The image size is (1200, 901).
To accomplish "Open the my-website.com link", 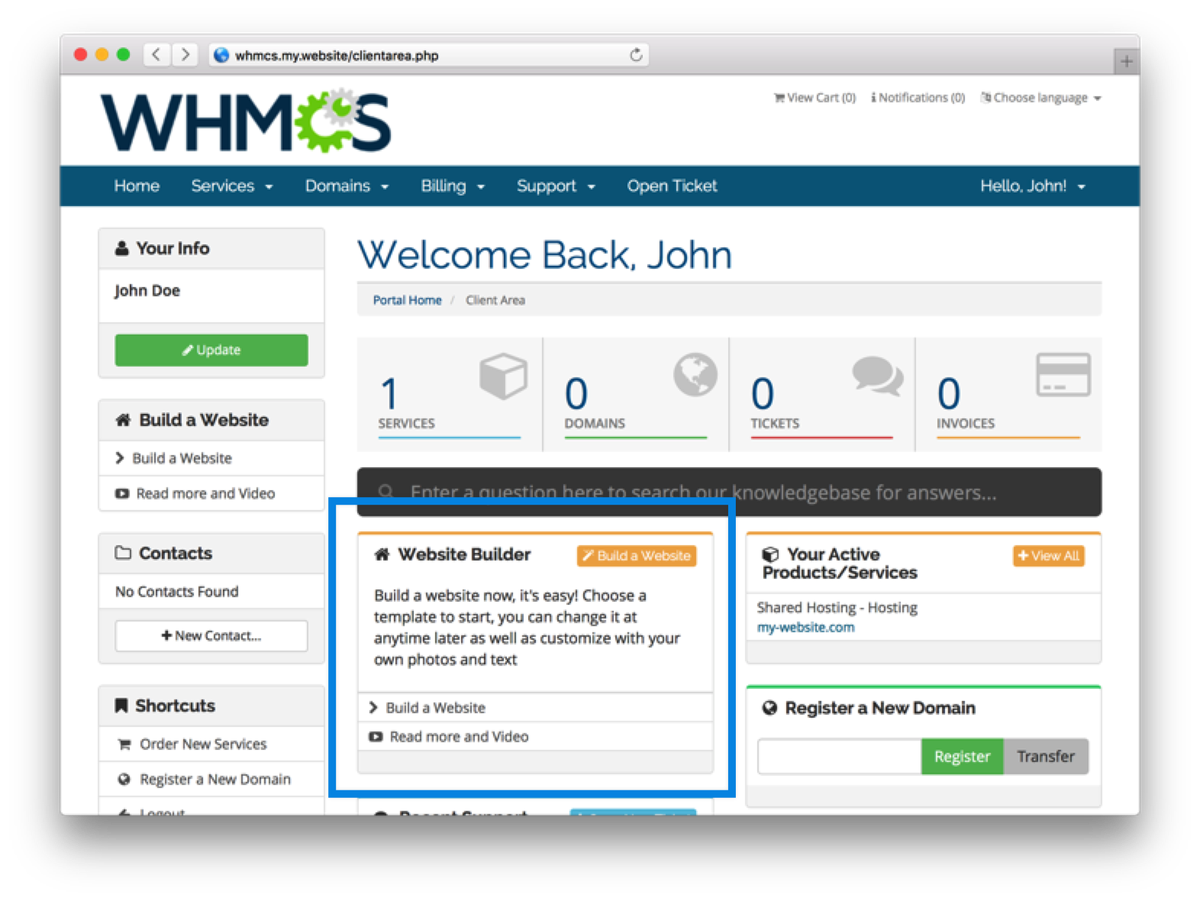I will [806, 628].
